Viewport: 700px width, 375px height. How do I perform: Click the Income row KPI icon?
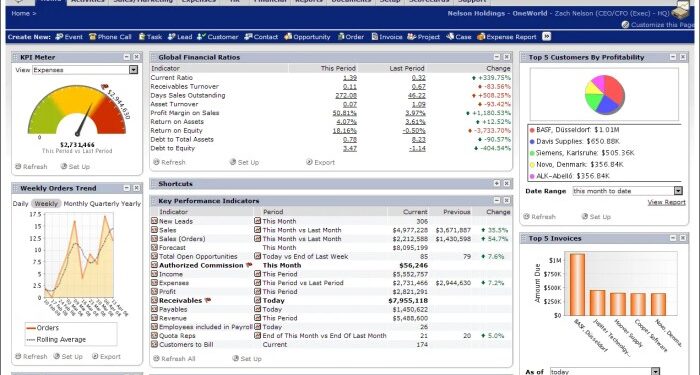click(x=154, y=274)
